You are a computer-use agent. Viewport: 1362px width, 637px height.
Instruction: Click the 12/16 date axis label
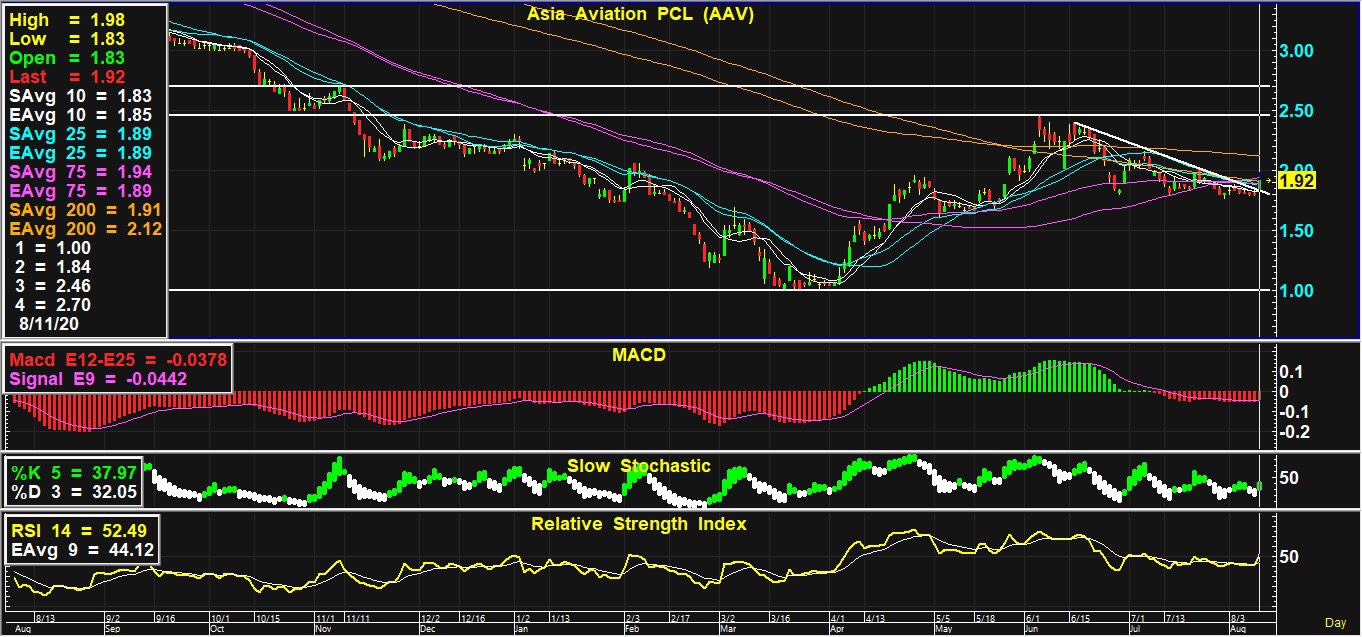click(x=472, y=620)
